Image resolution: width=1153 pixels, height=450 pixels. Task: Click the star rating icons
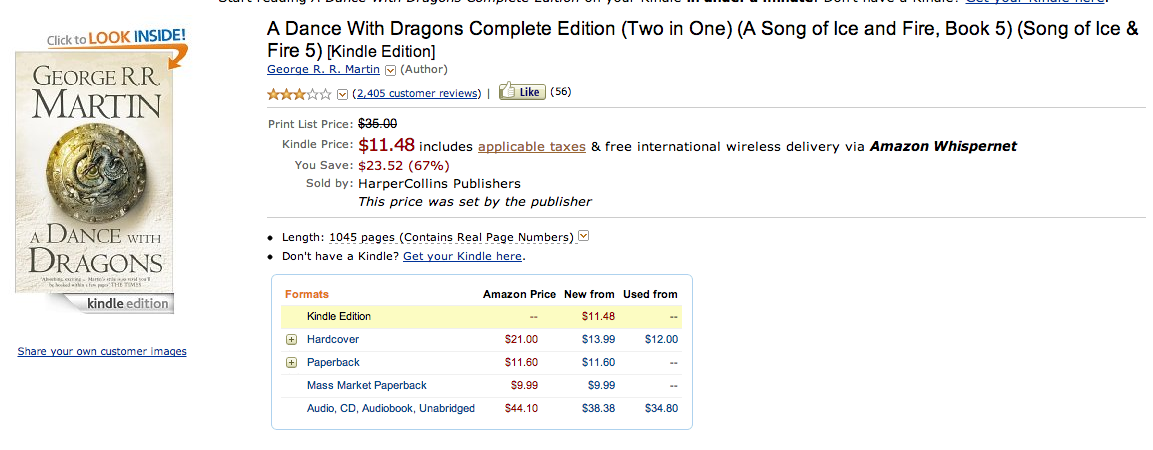299,94
